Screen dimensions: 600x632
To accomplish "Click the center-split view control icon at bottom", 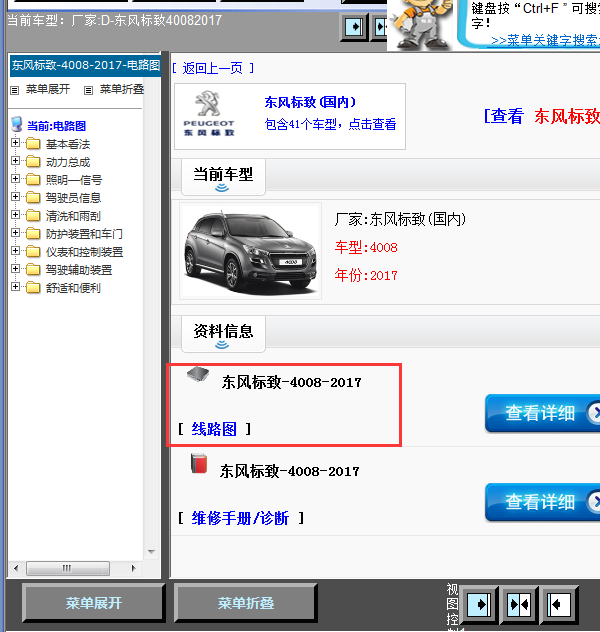I will 519,604.
